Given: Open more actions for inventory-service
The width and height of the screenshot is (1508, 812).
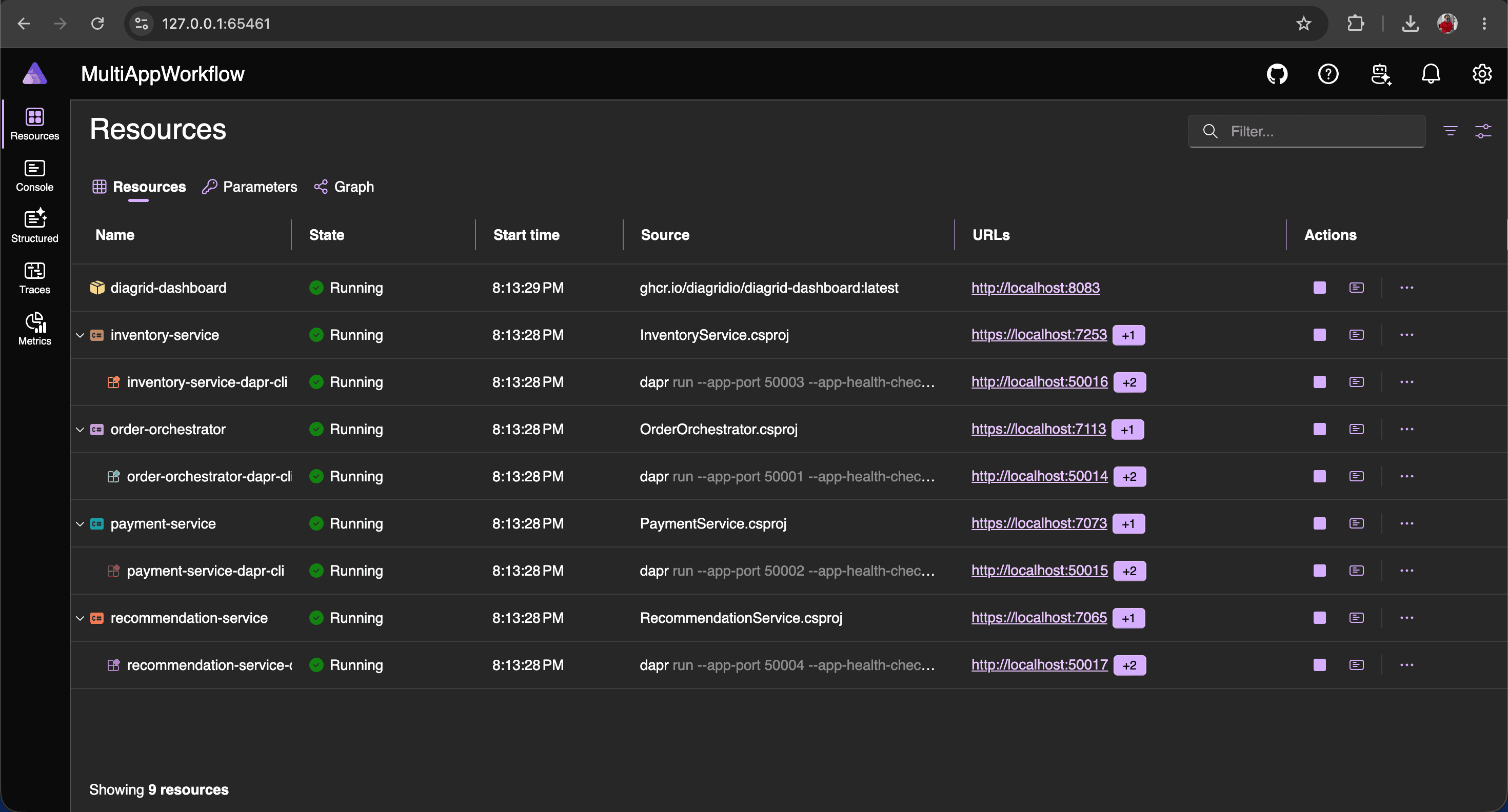Looking at the screenshot, I should pyautogui.click(x=1407, y=335).
